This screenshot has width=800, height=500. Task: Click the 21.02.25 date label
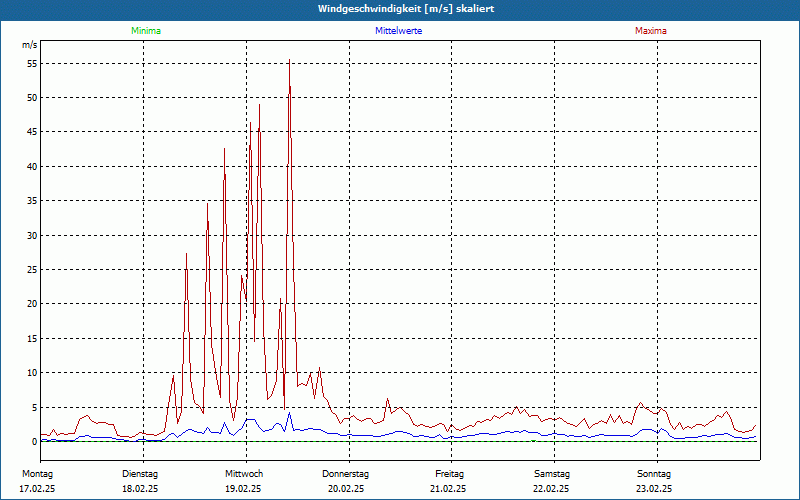[x=448, y=489]
